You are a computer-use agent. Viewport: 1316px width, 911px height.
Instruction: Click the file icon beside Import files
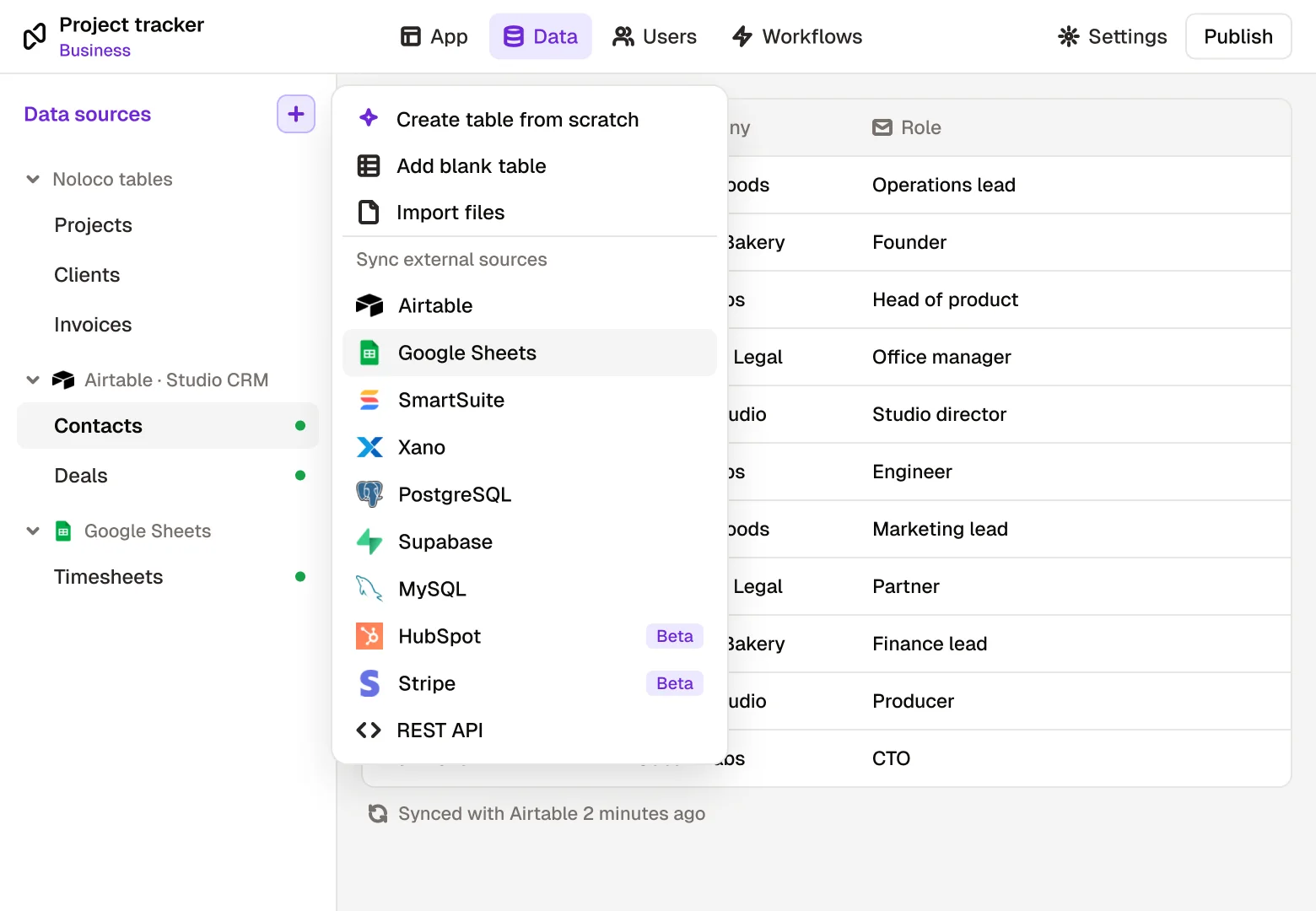point(369,213)
